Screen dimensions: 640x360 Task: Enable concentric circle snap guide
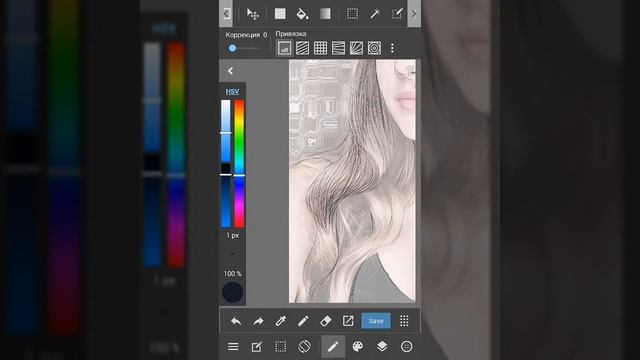[374, 48]
